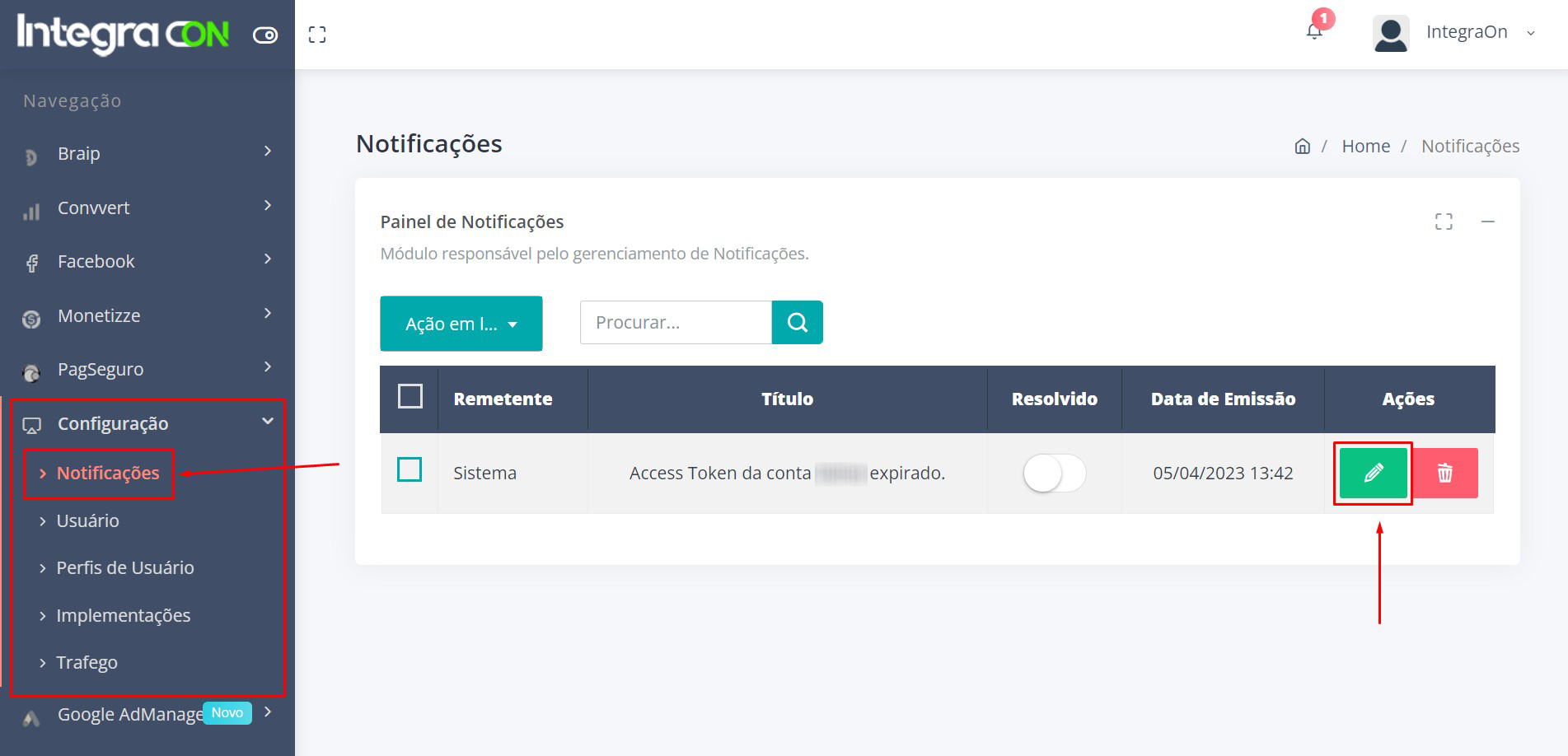Toggle fullscreen mode icon in top bar
The image size is (1568, 756).
click(x=317, y=35)
